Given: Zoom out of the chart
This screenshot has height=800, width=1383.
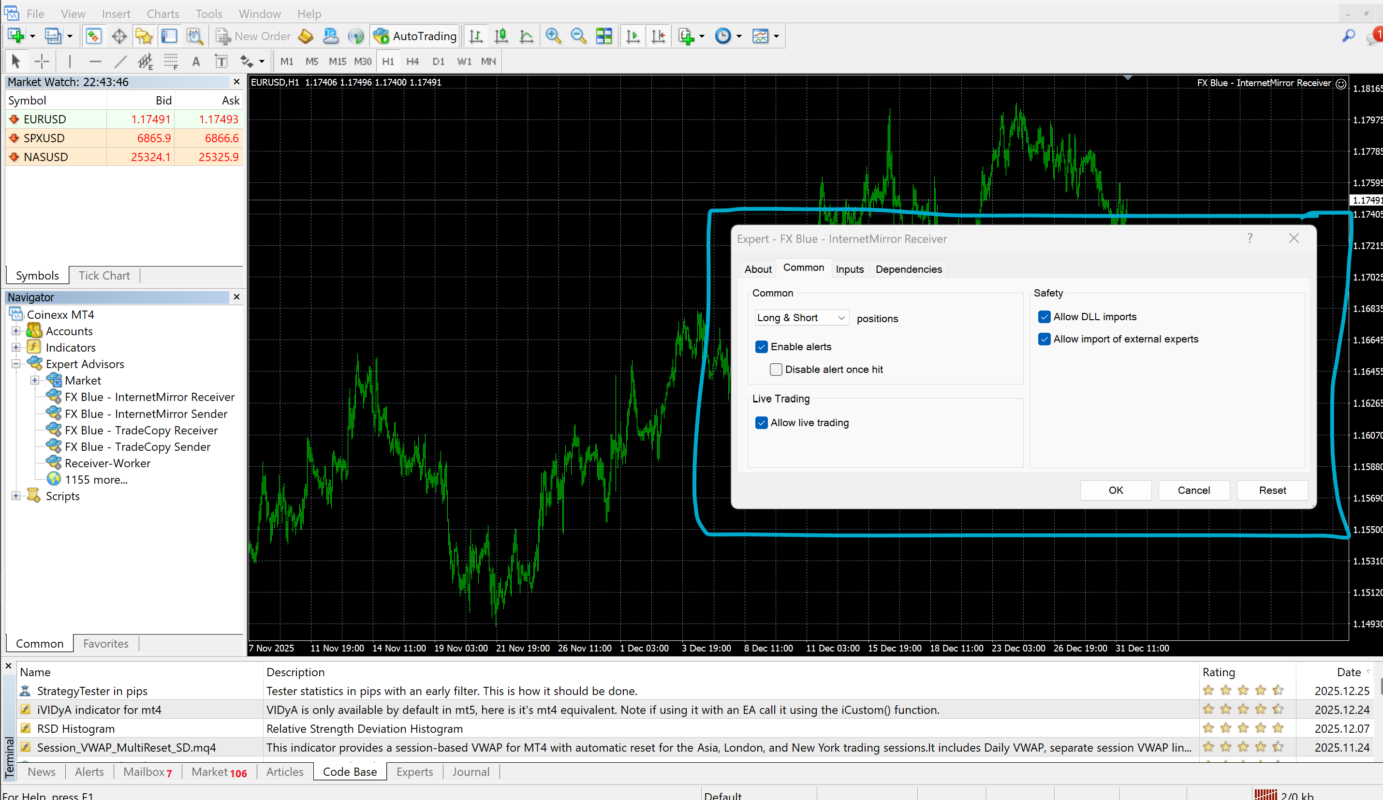Looking at the screenshot, I should click(x=578, y=36).
